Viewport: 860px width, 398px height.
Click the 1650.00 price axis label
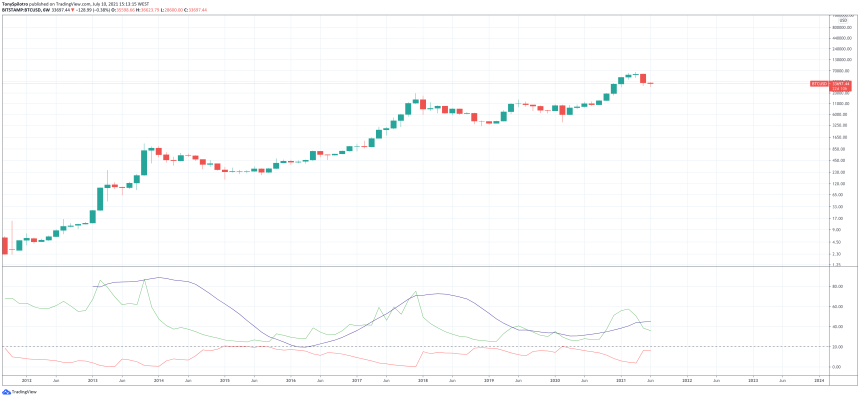pyautogui.click(x=840, y=138)
